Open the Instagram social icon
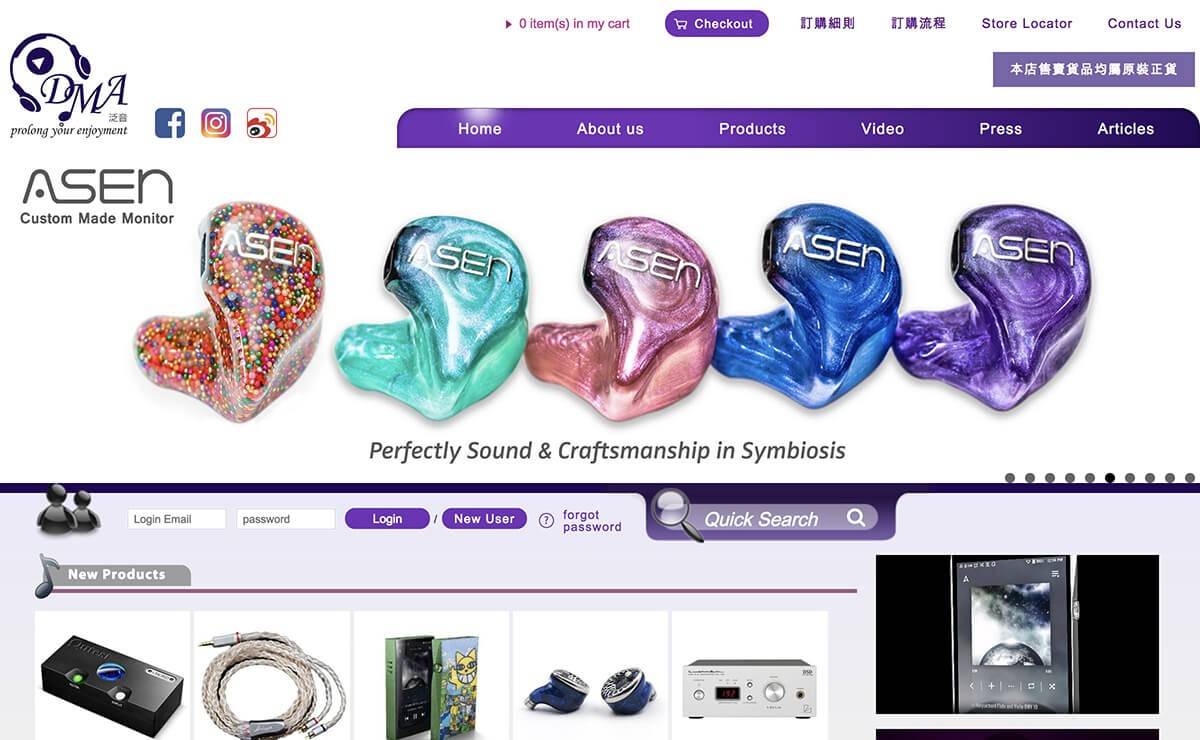 pos(216,123)
